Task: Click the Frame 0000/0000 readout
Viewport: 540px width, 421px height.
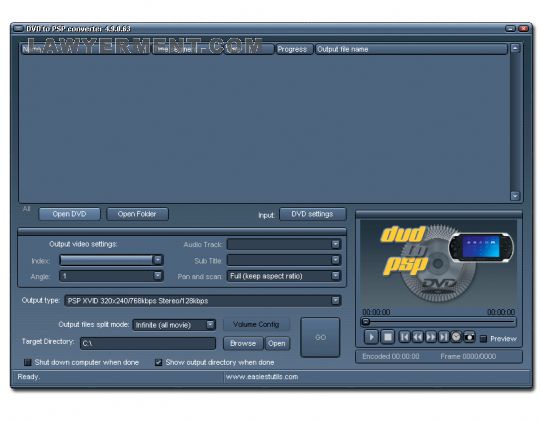Action: click(468, 356)
